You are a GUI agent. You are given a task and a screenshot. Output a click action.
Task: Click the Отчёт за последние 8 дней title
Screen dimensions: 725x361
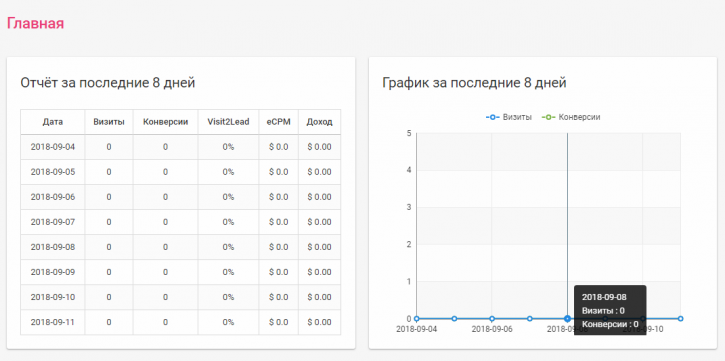click(x=108, y=83)
